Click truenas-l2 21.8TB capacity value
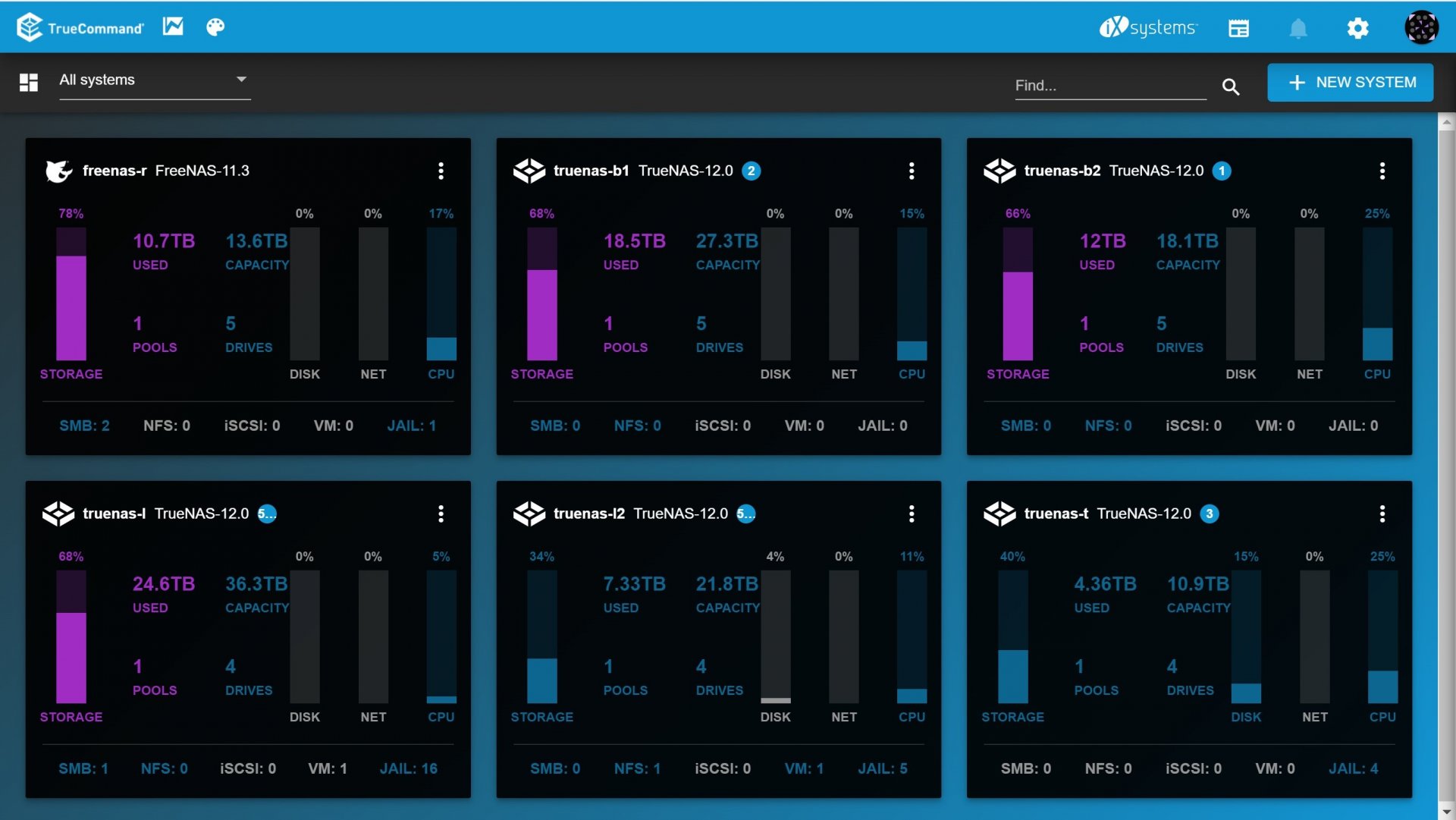The image size is (1456, 820). (x=726, y=584)
